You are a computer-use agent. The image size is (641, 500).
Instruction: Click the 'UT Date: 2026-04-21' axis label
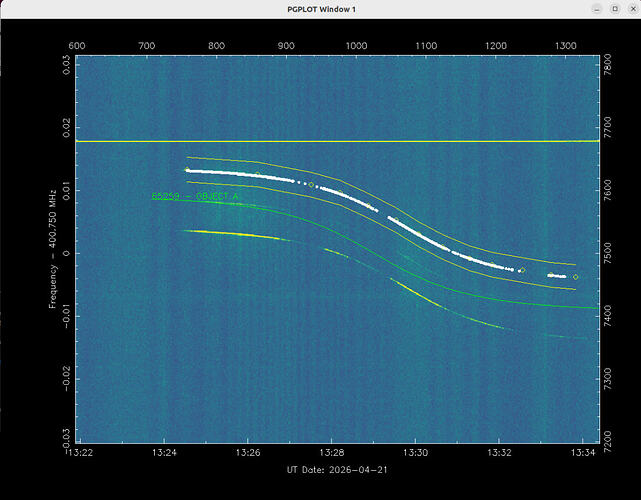click(x=337, y=470)
